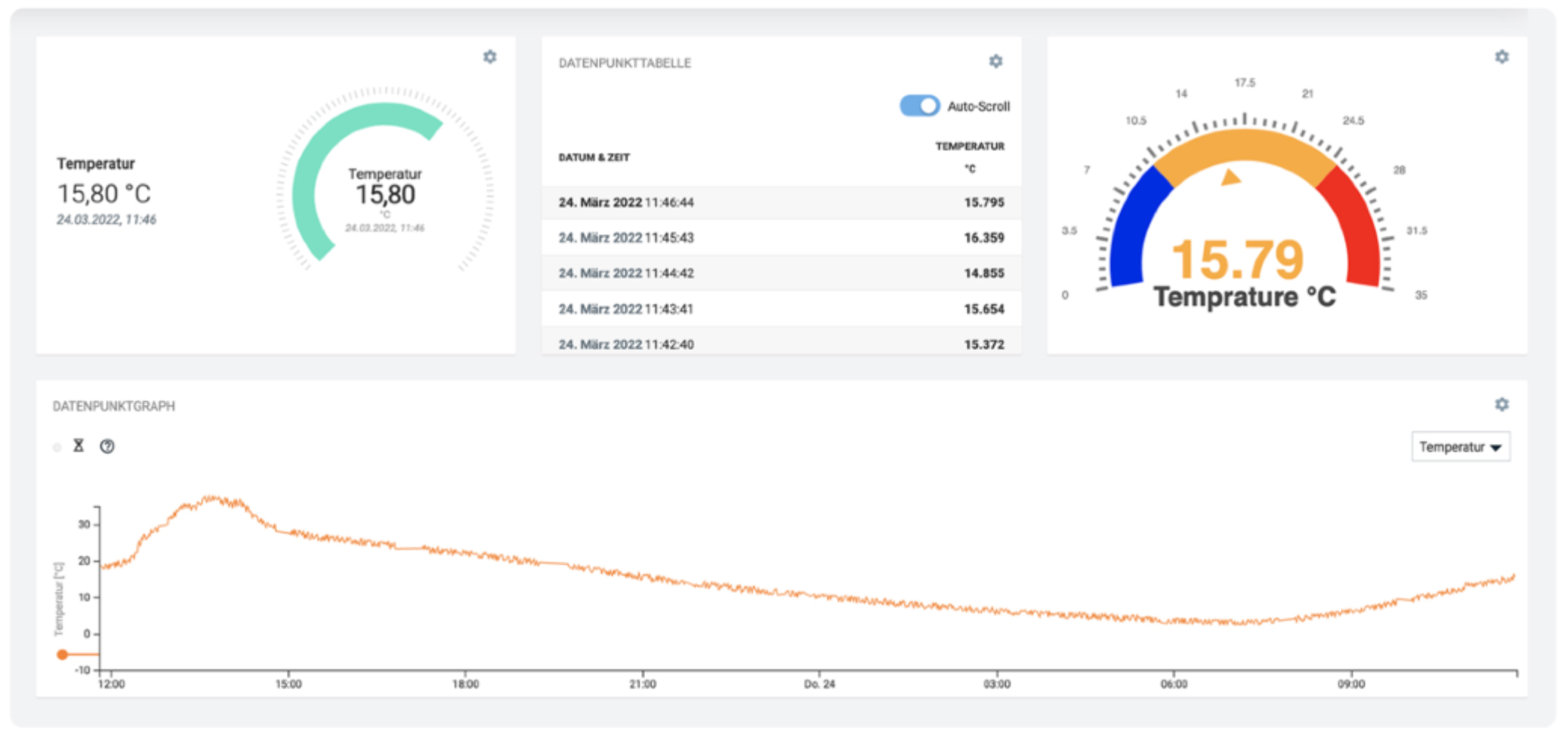Image resolution: width=1568 pixels, height=738 pixels.
Task: Toggle the Auto-Scroll switch off
Action: 919,106
